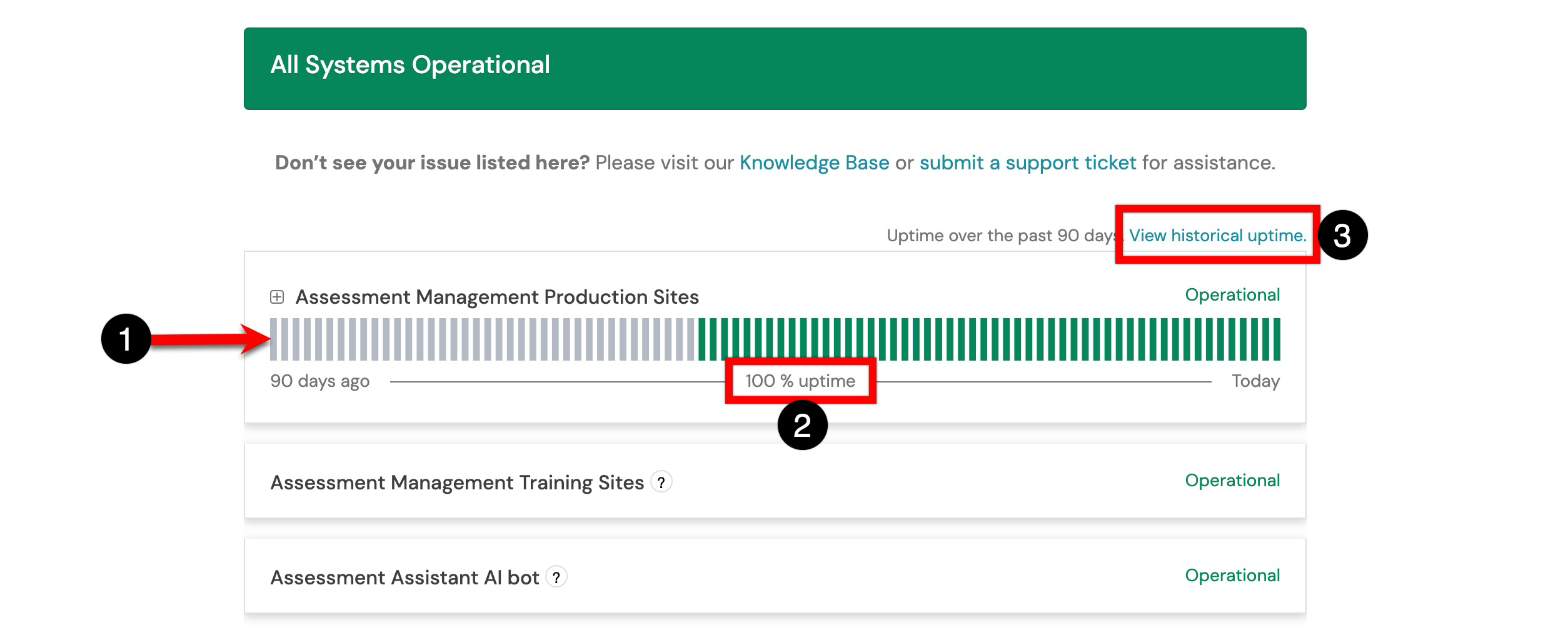Click the black annotation circle numbered 3
Screen dimensions: 1568x640
pyautogui.click(x=1342, y=236)
